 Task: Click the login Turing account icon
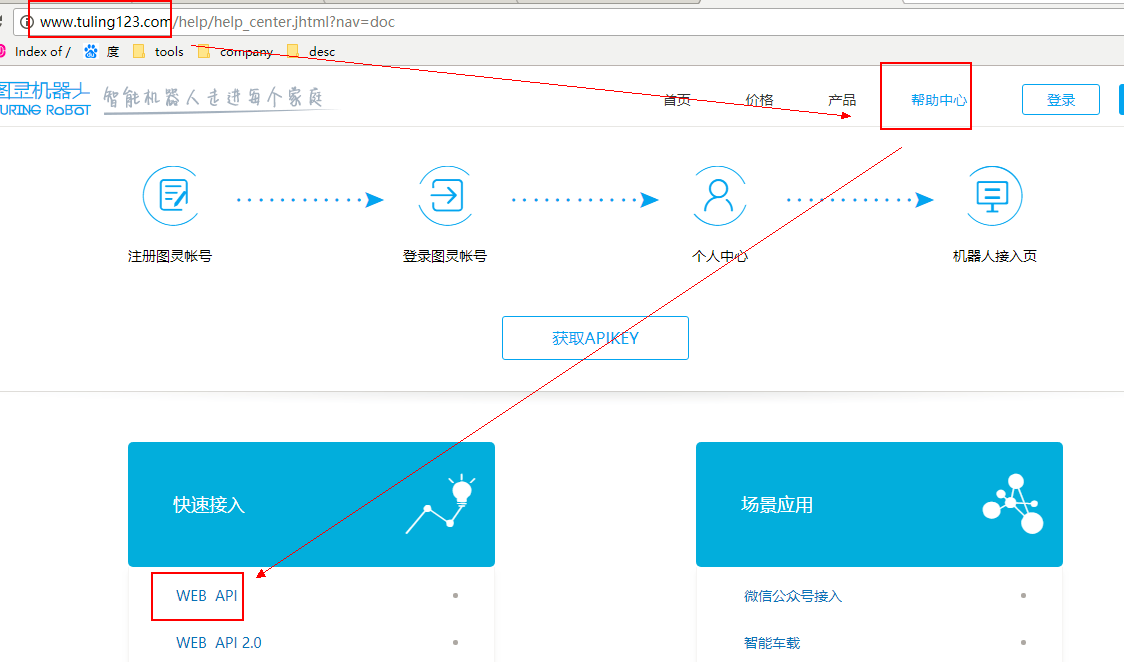(446, 196)
